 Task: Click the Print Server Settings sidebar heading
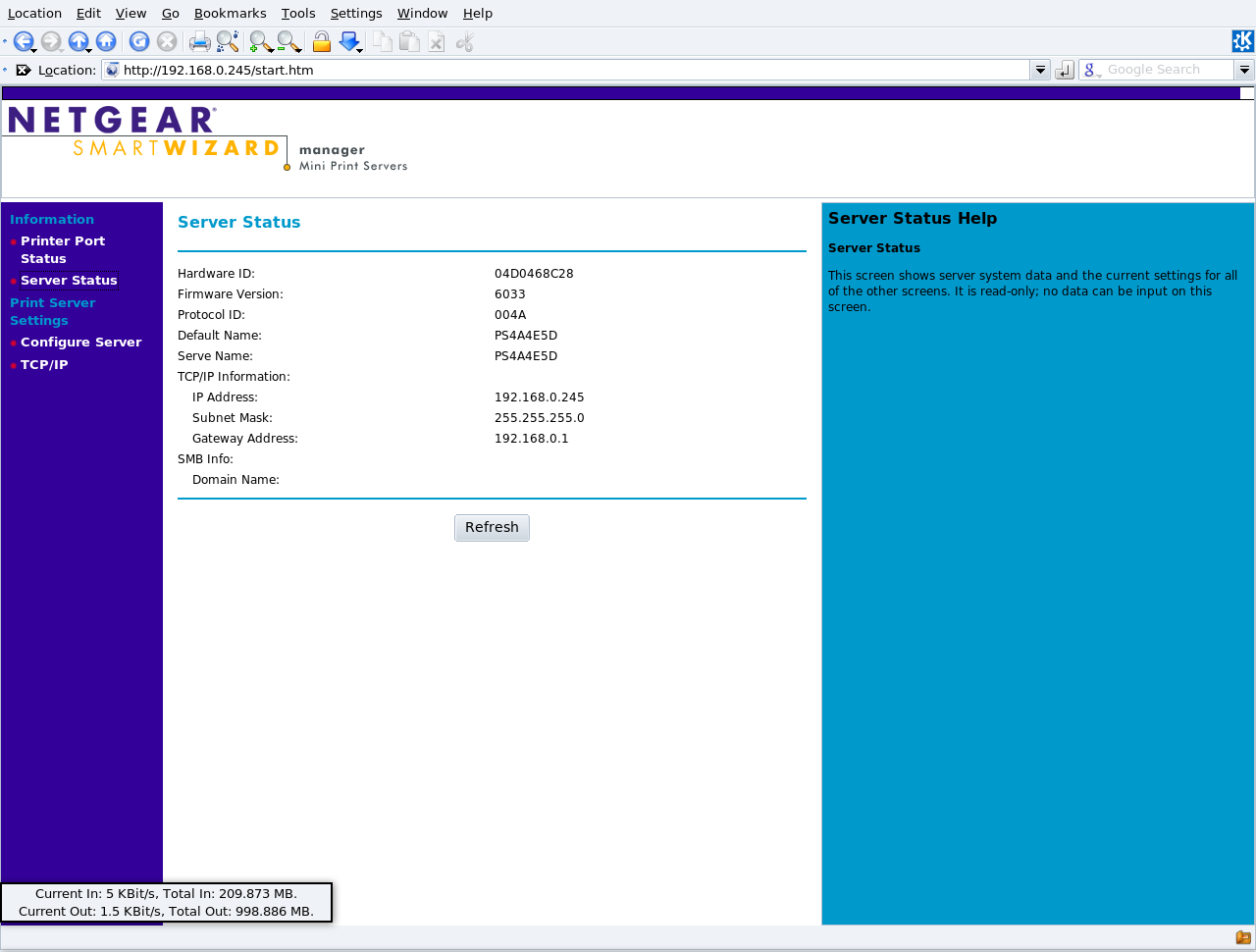coord(52,311)
